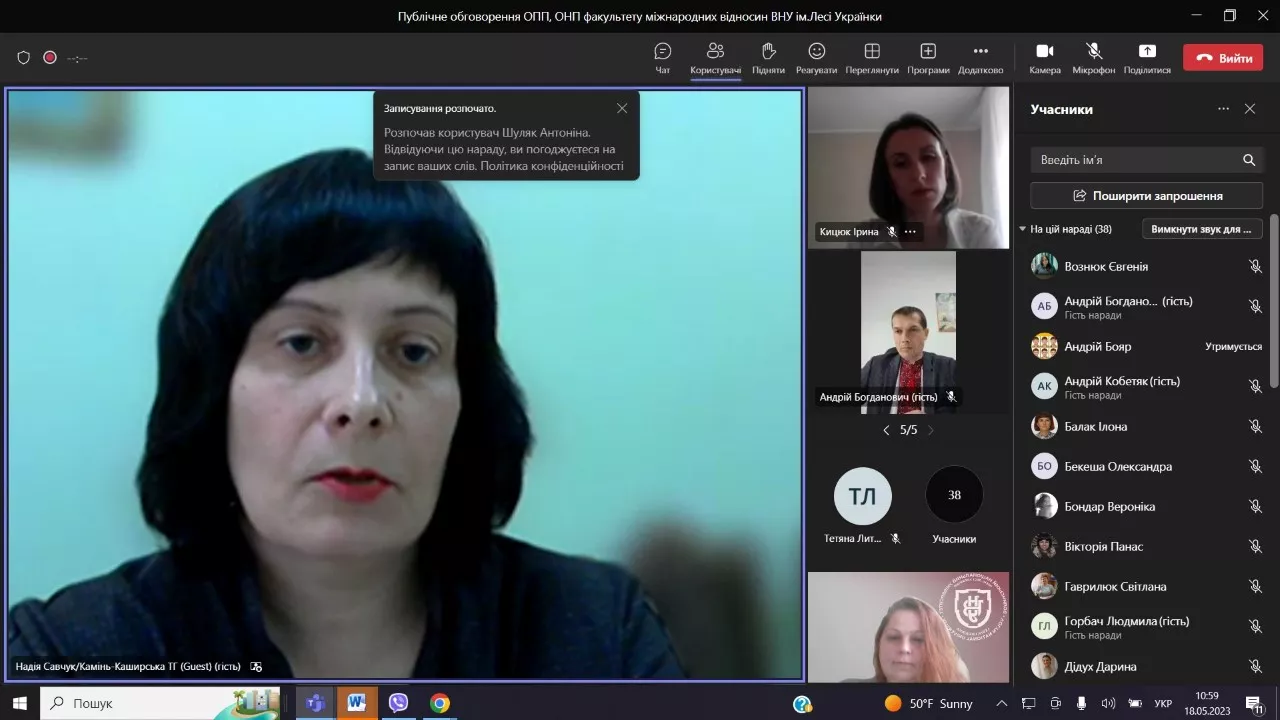Open Viber from the taskbar
The width and height of the screenshot is (1280, 720).
[x=398, y=703]
